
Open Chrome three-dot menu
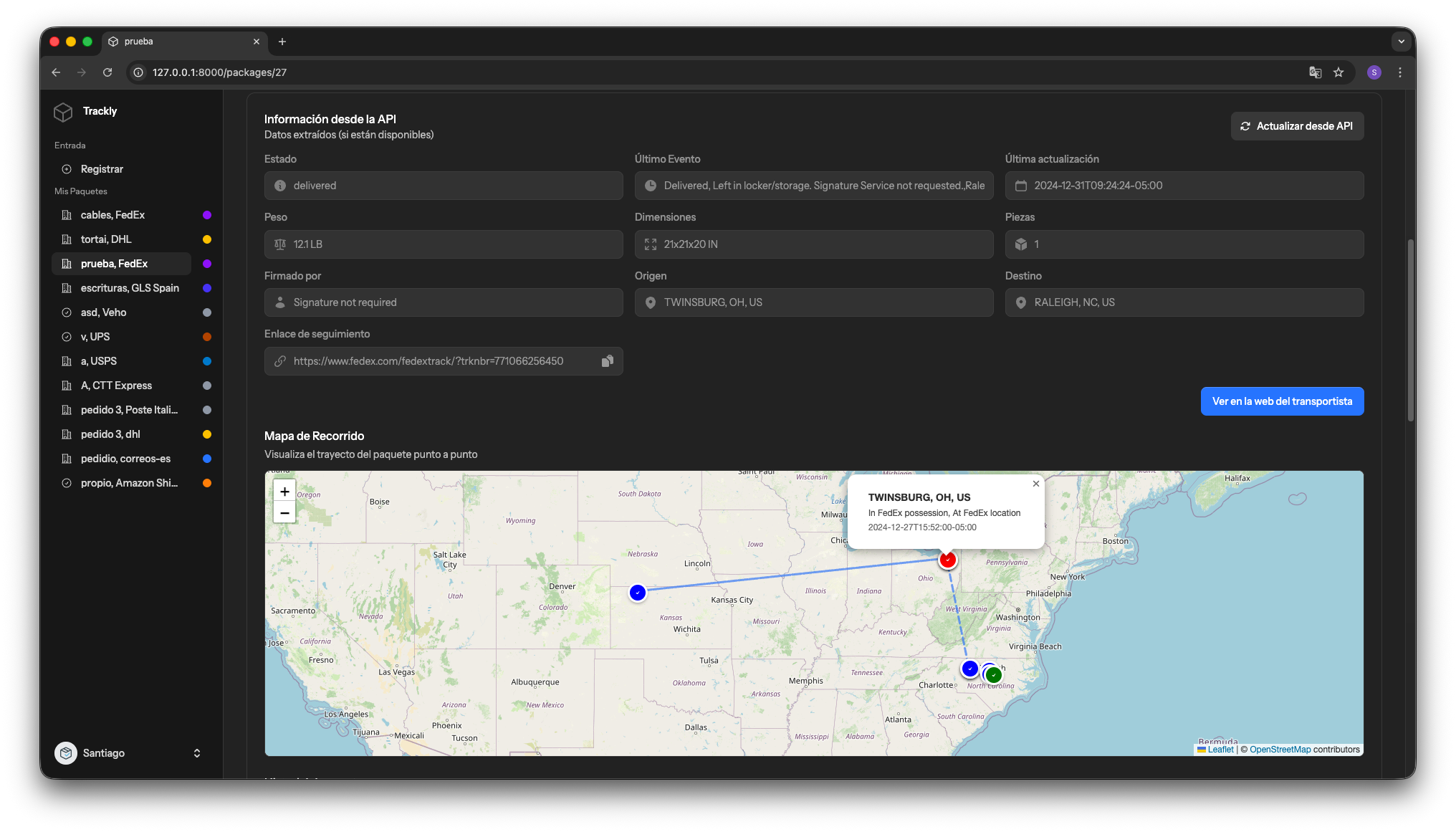click(x=1399, y=72)
